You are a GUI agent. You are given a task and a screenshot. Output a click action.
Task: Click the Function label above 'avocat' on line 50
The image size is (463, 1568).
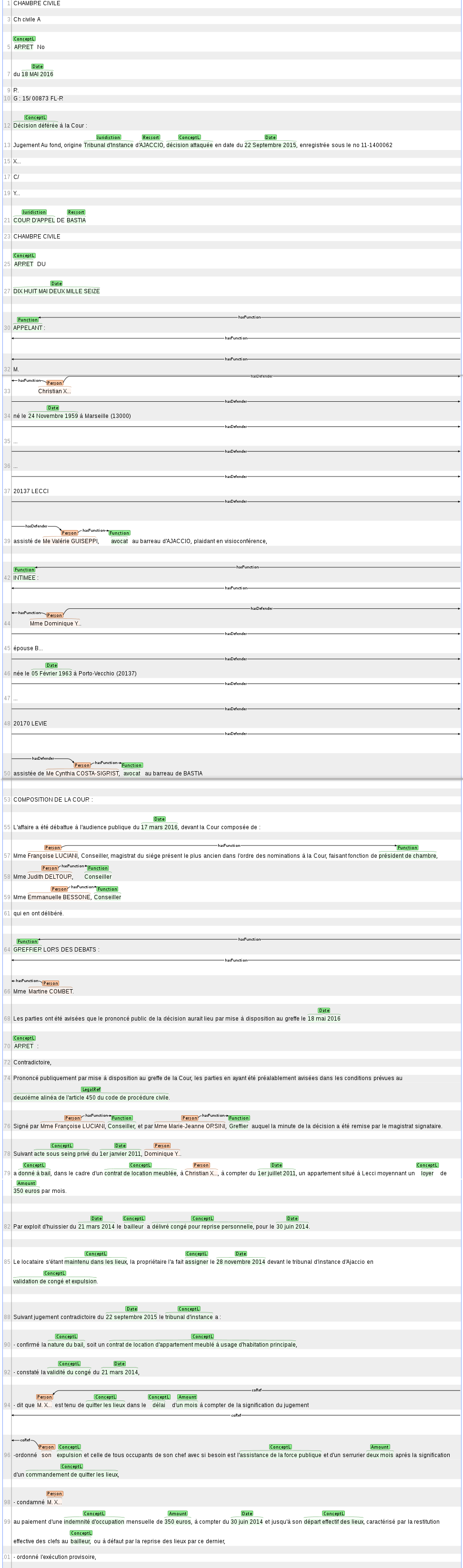point(131,766)
